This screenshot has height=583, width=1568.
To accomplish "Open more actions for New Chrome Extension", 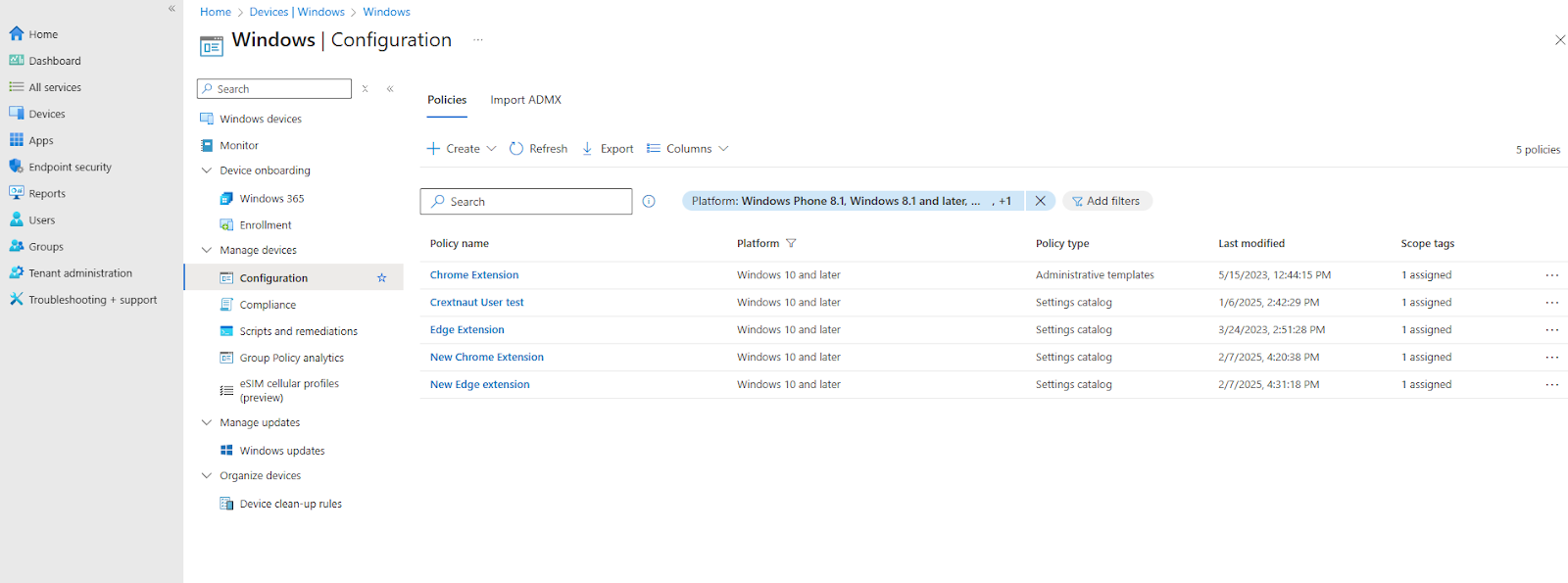I will click(x=1552, y=358).
